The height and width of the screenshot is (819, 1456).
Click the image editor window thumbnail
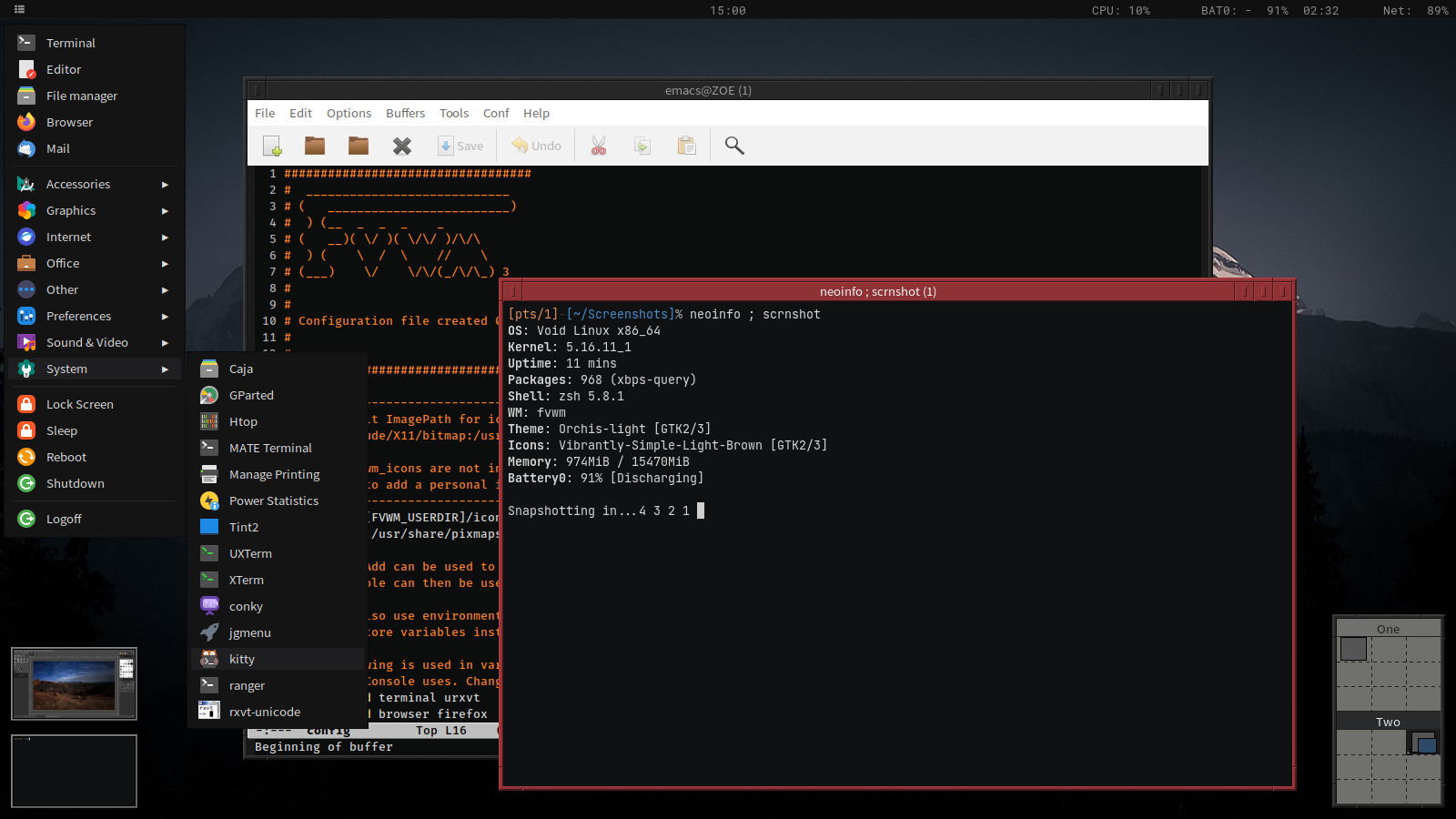pyautogui.click(x=74, y=683)
